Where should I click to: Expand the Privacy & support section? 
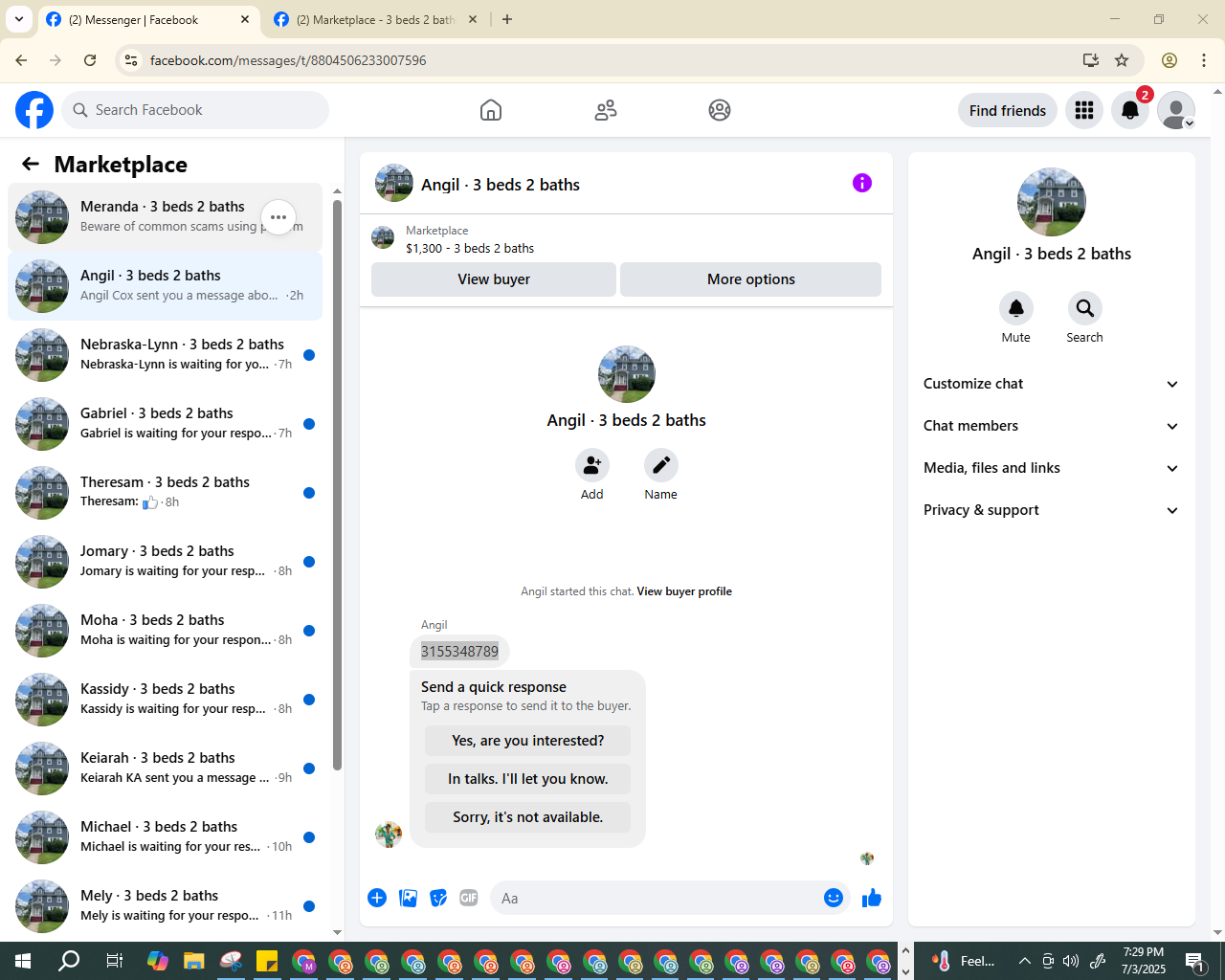tap(1052, 510)
